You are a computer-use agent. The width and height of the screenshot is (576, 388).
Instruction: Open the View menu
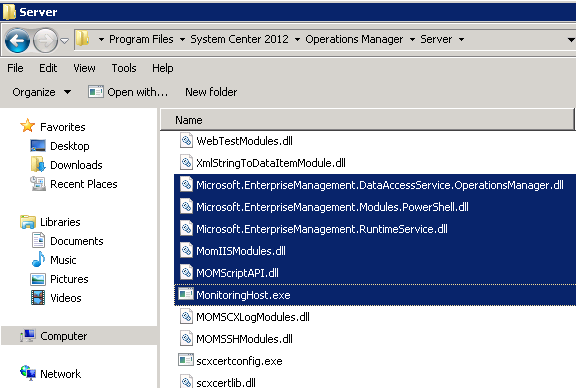tap(84, 68)
